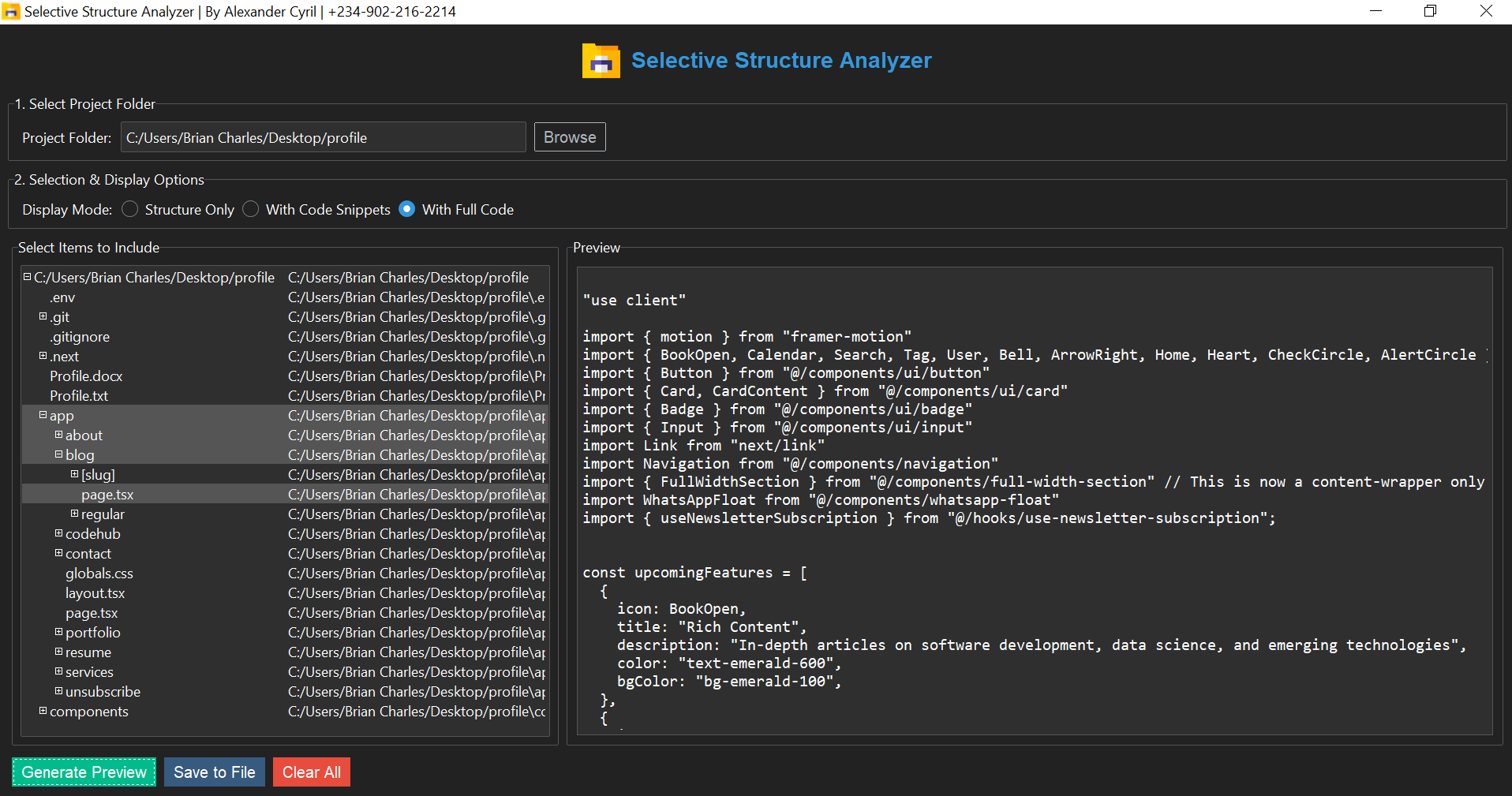
Task: Expand the components folder
Action: (x=43, y=711)
